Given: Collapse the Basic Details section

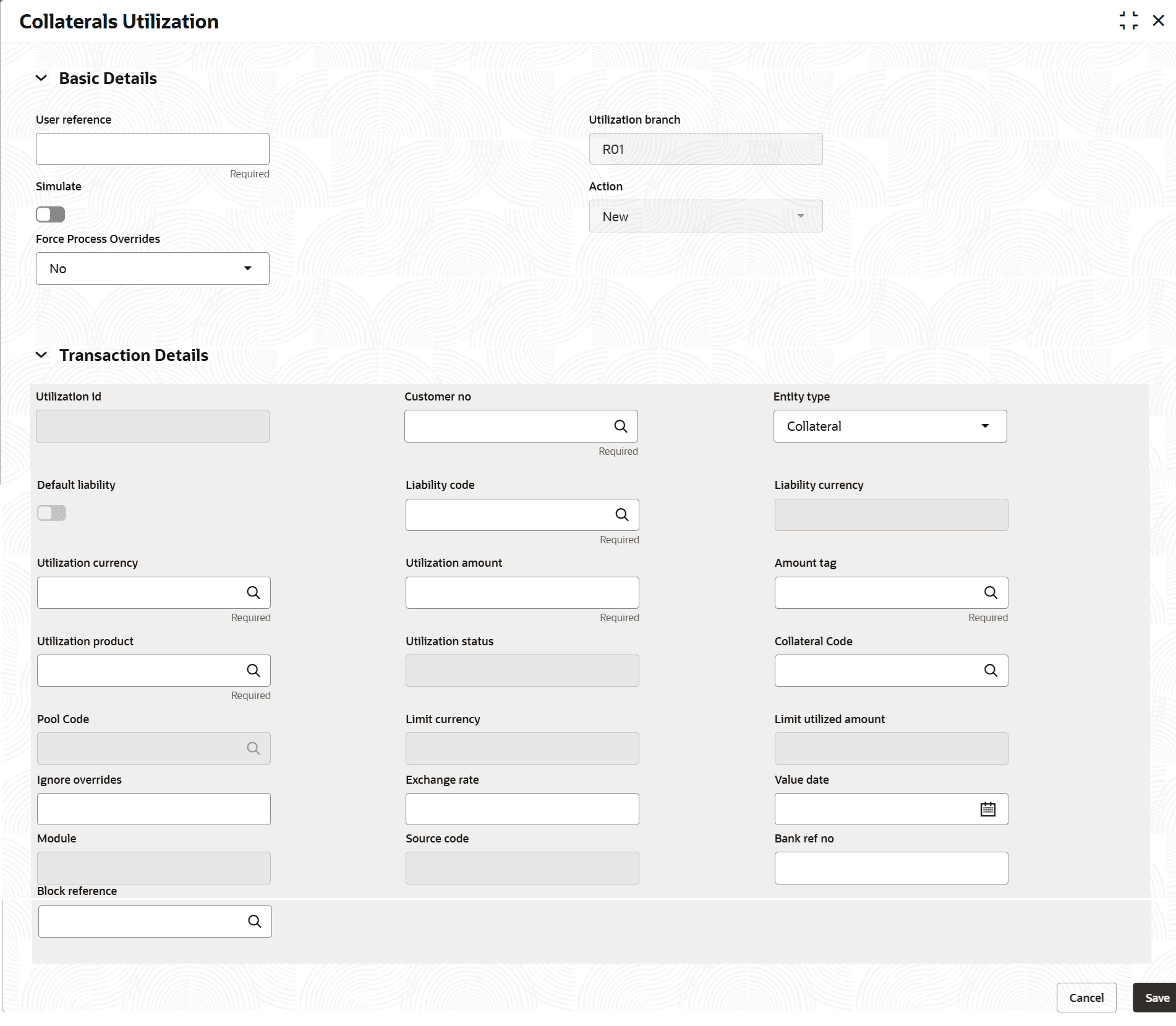Looking at the screenshot, I should 41,78.
